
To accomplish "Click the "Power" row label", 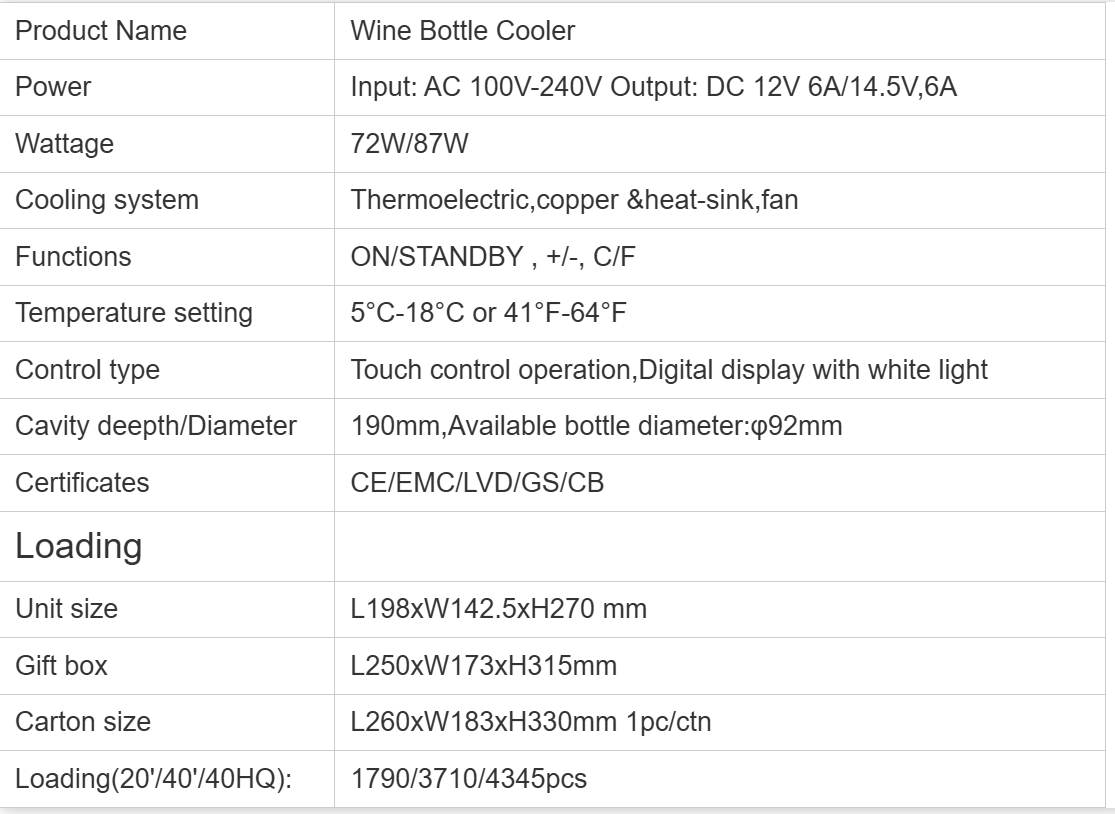I will (x=53, y=87).
